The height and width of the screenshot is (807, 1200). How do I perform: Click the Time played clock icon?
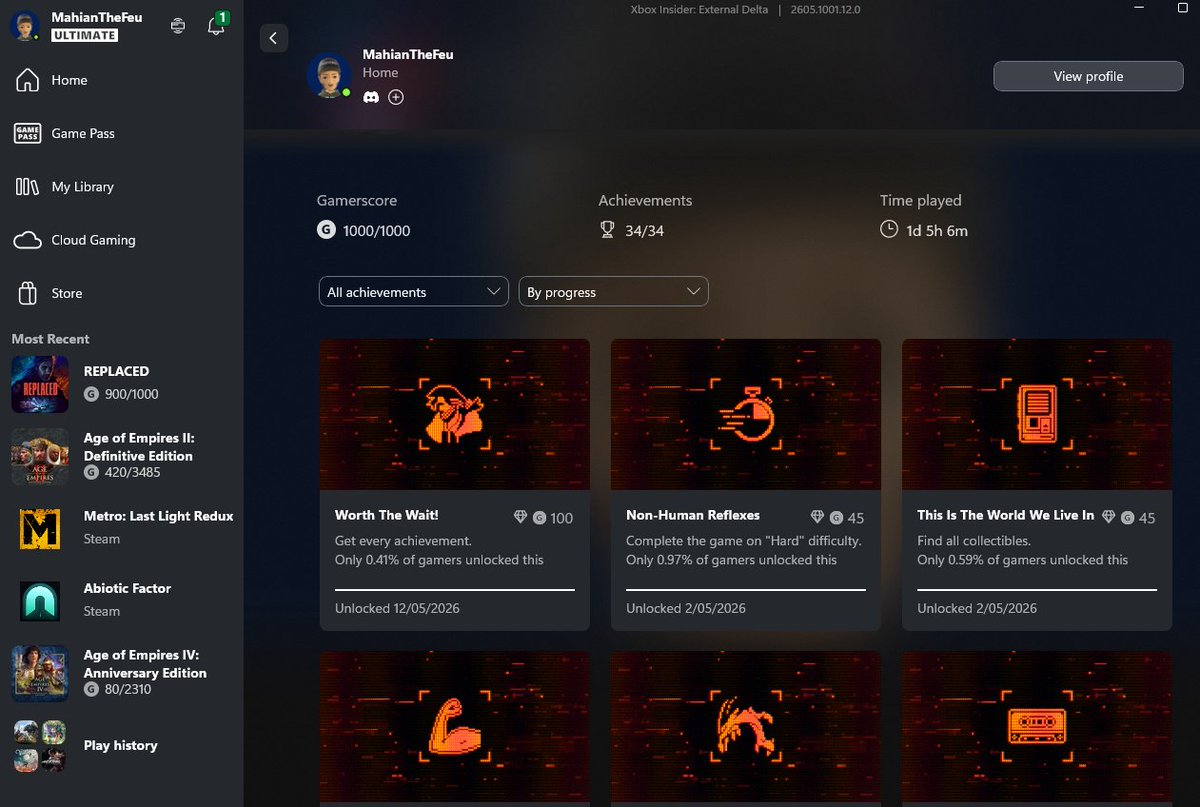pos(889,230)
